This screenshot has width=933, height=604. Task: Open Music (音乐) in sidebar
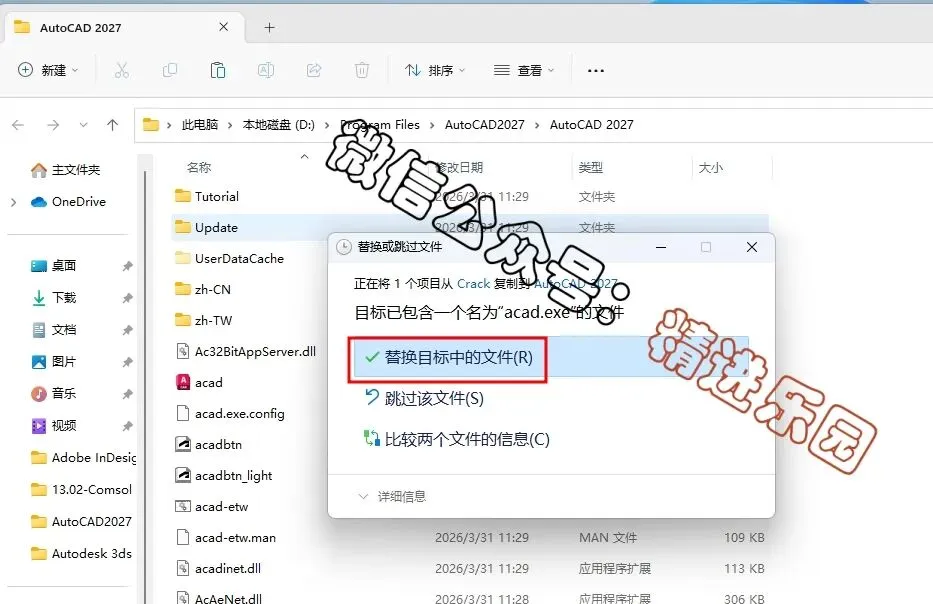tap(54, 393)
